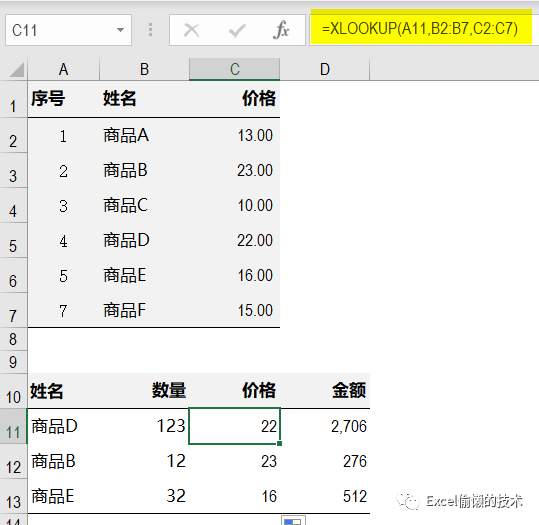
Task: Click the 金额 header cell
Action: tap(325, 391)
